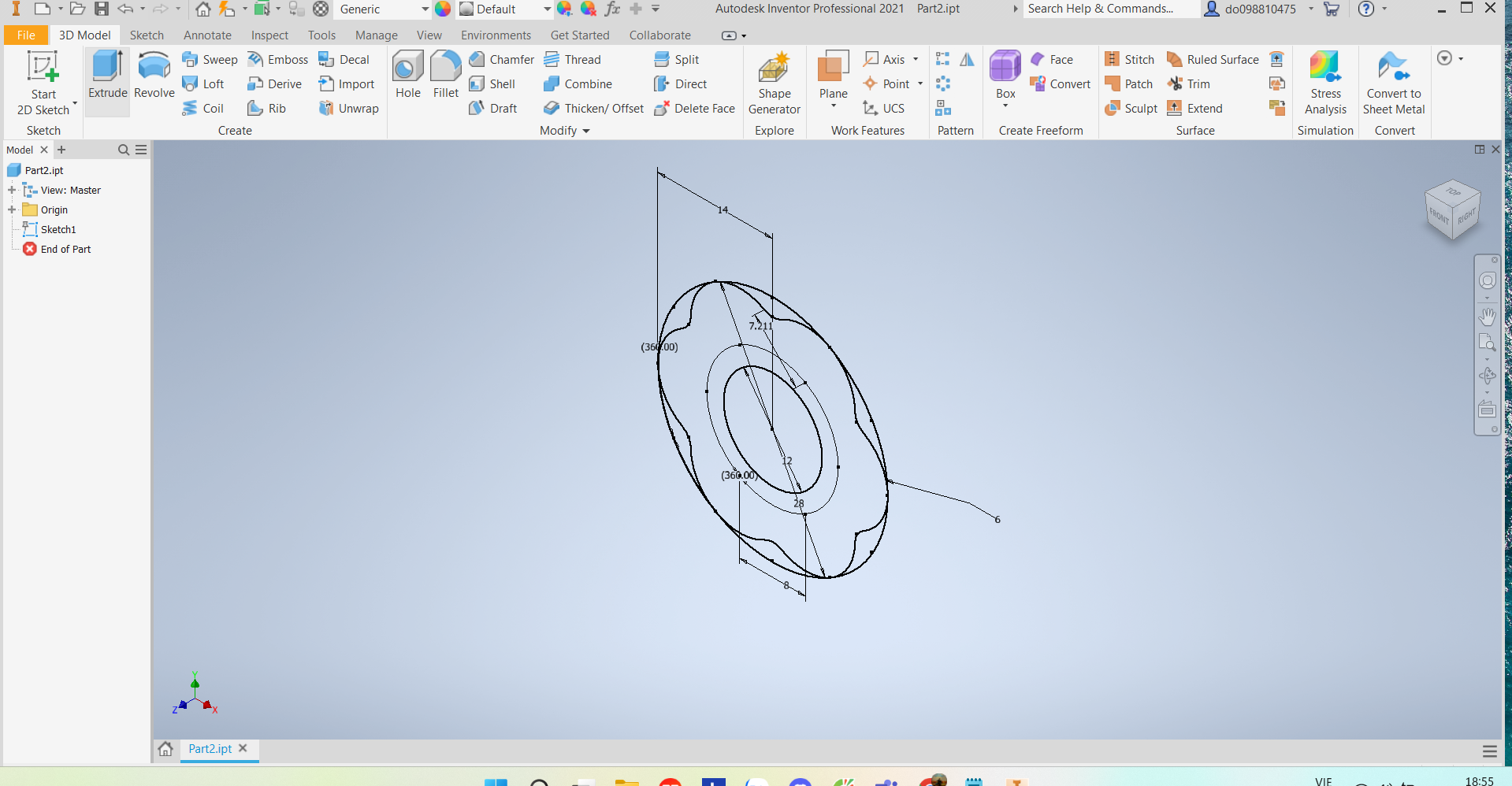Open the Default appearance dropdown
1512x786 pixels.
[x=547, y=9]
